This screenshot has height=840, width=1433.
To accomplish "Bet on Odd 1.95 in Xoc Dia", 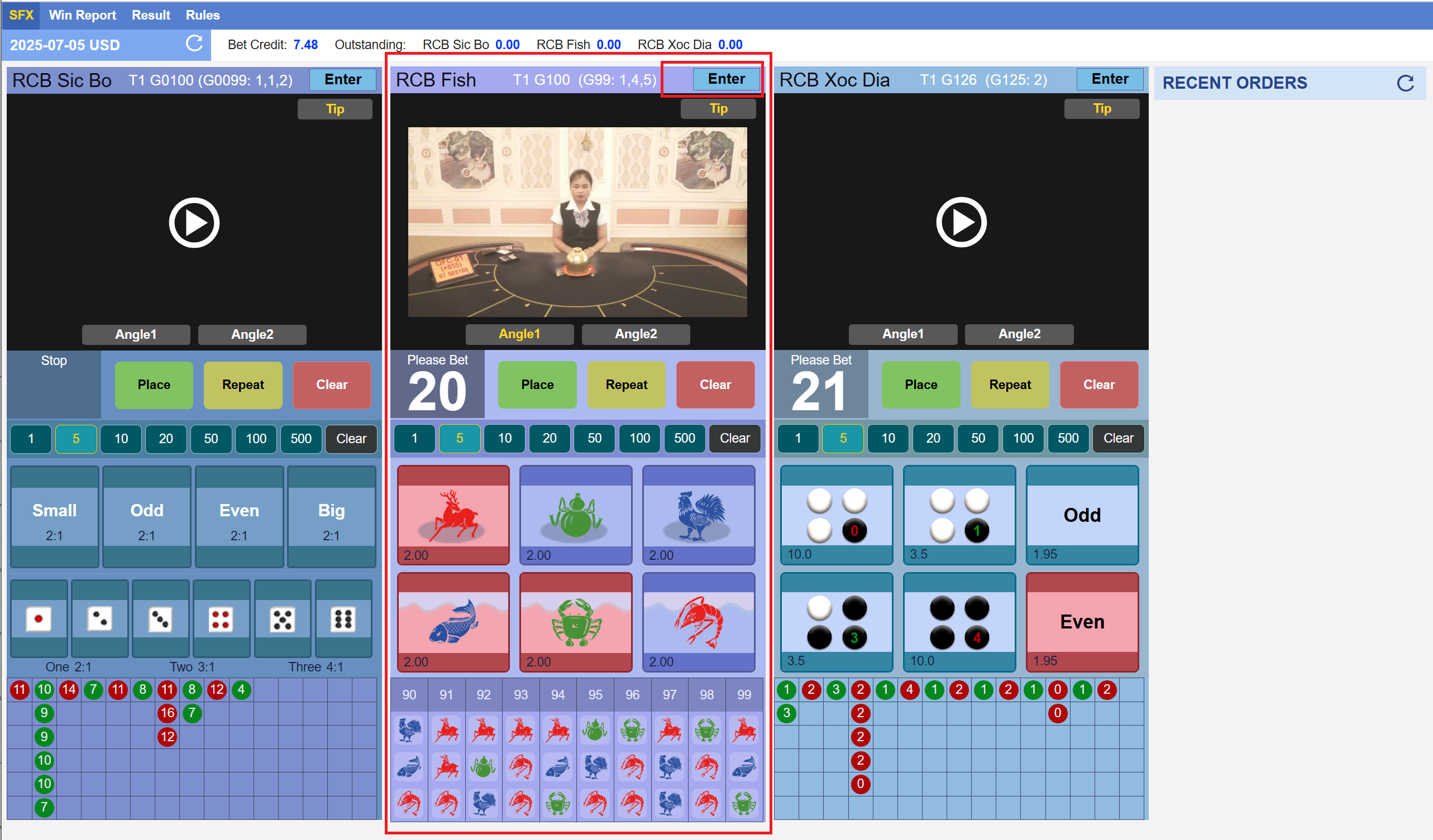I will [1082, 515].
